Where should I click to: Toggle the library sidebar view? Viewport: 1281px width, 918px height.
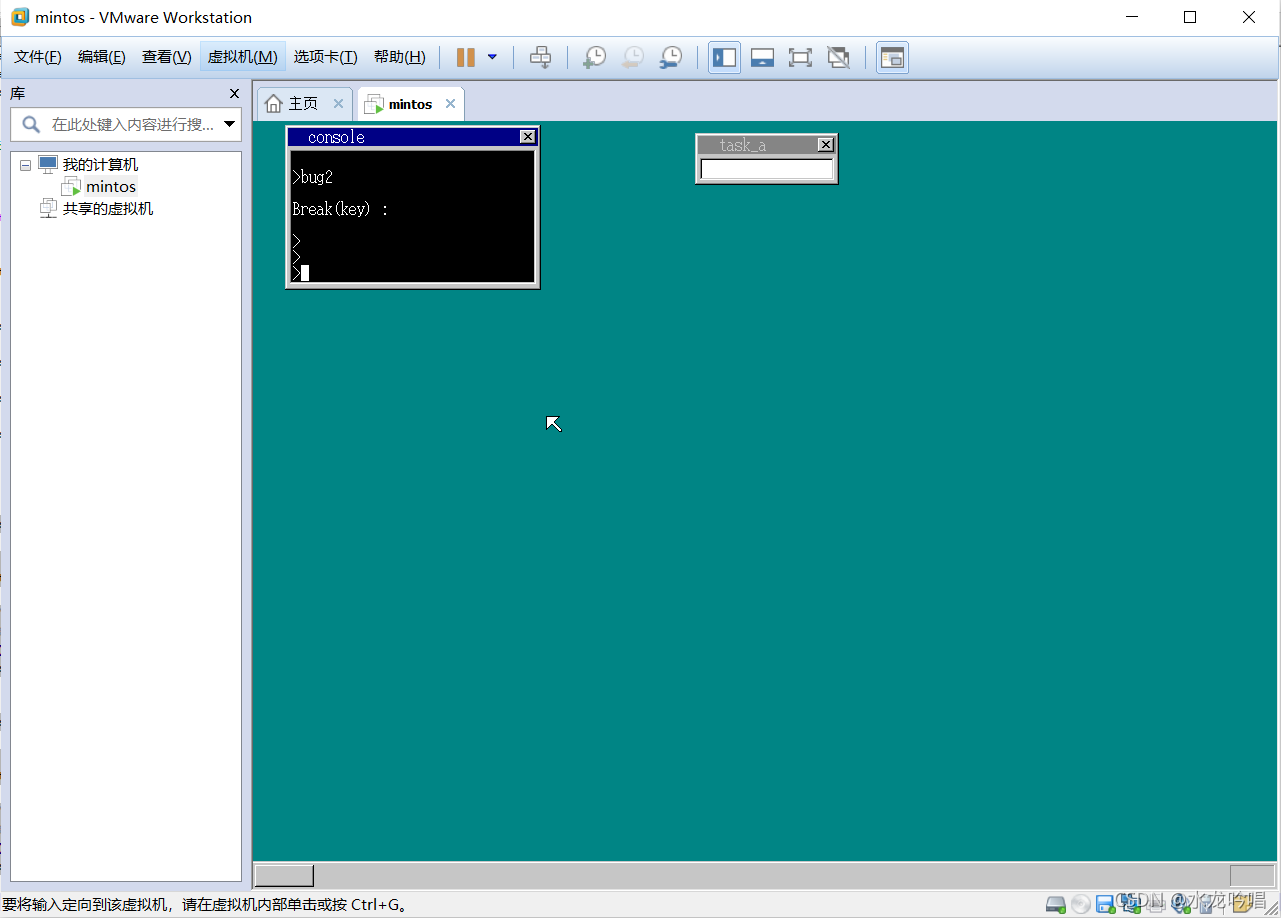point(725,57)
